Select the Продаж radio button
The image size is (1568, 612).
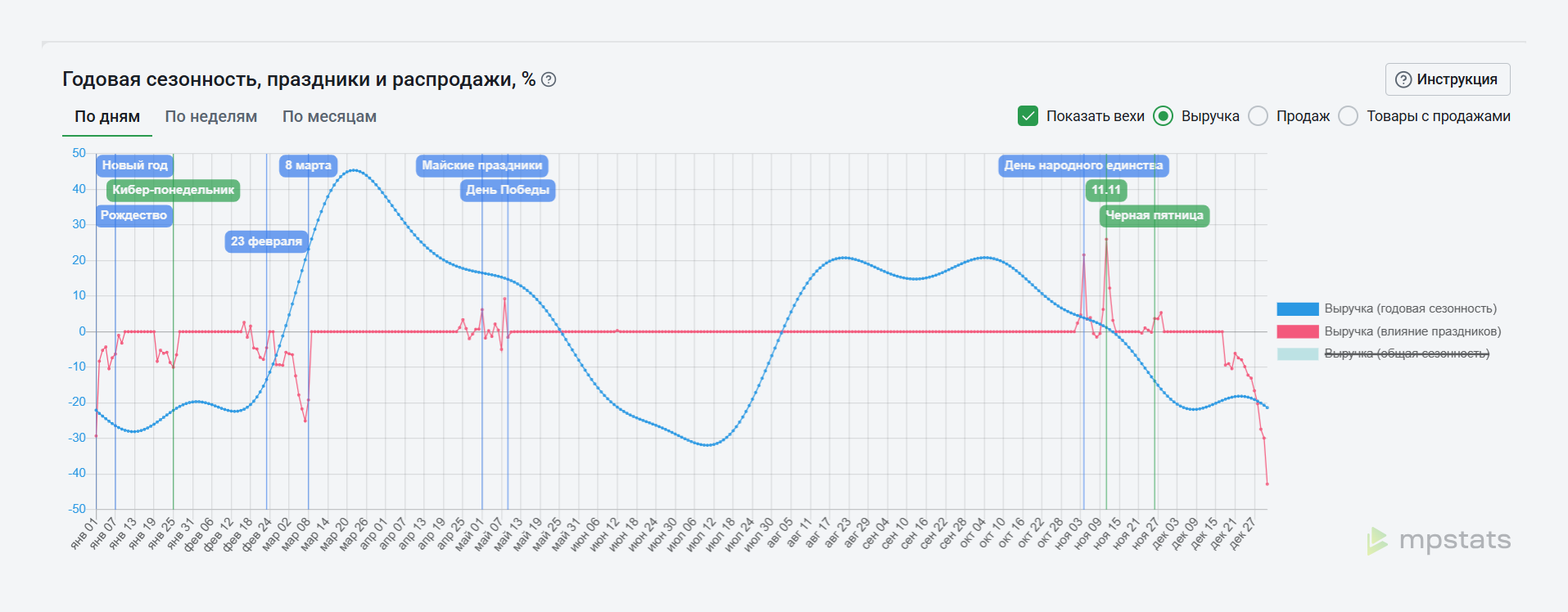[x=1258, y=116]
